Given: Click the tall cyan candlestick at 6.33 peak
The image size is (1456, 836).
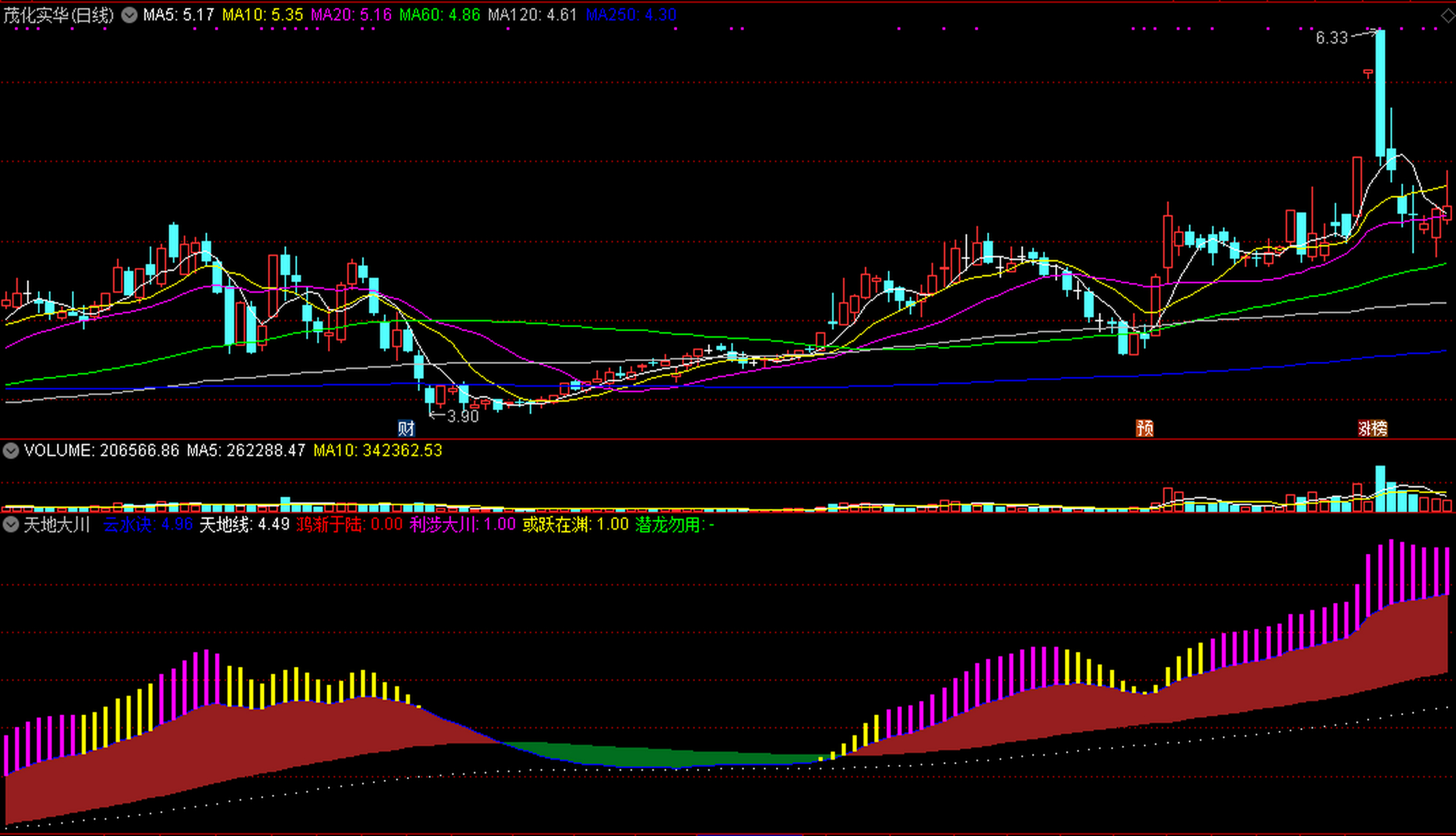Looking at the screenshot, I should 1380,95.
